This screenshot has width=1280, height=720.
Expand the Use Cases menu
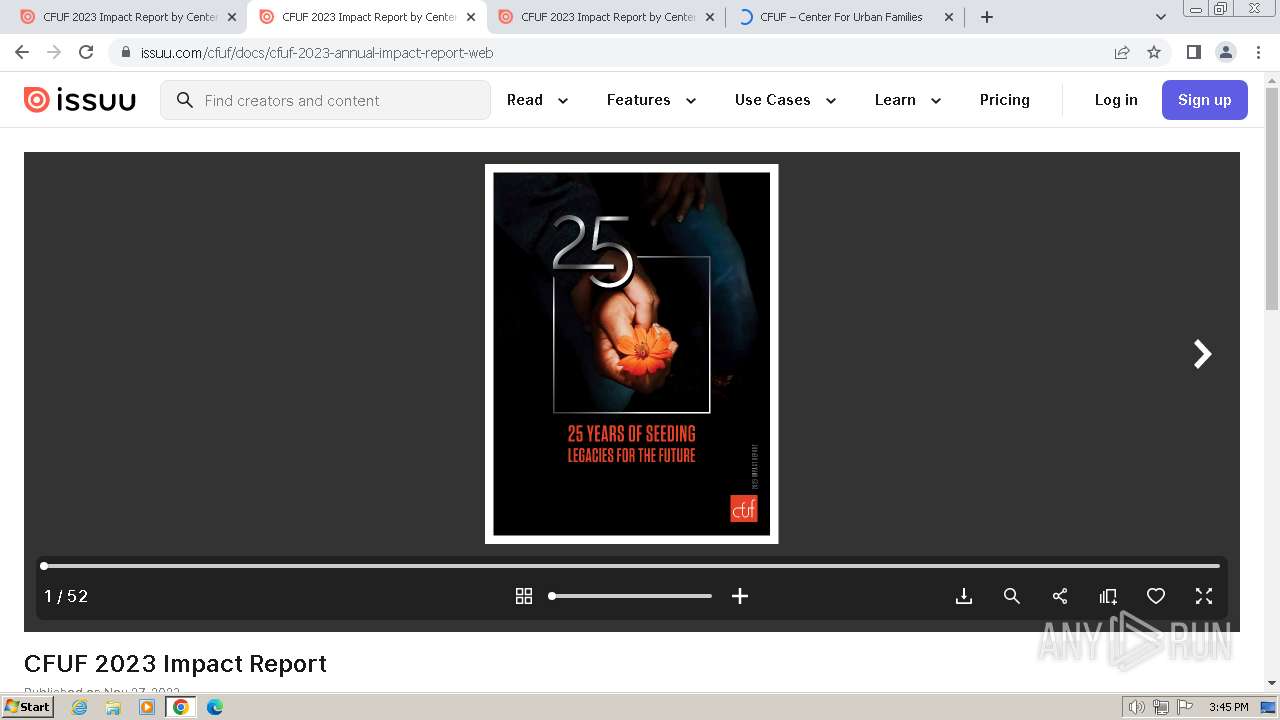[785, 100]
